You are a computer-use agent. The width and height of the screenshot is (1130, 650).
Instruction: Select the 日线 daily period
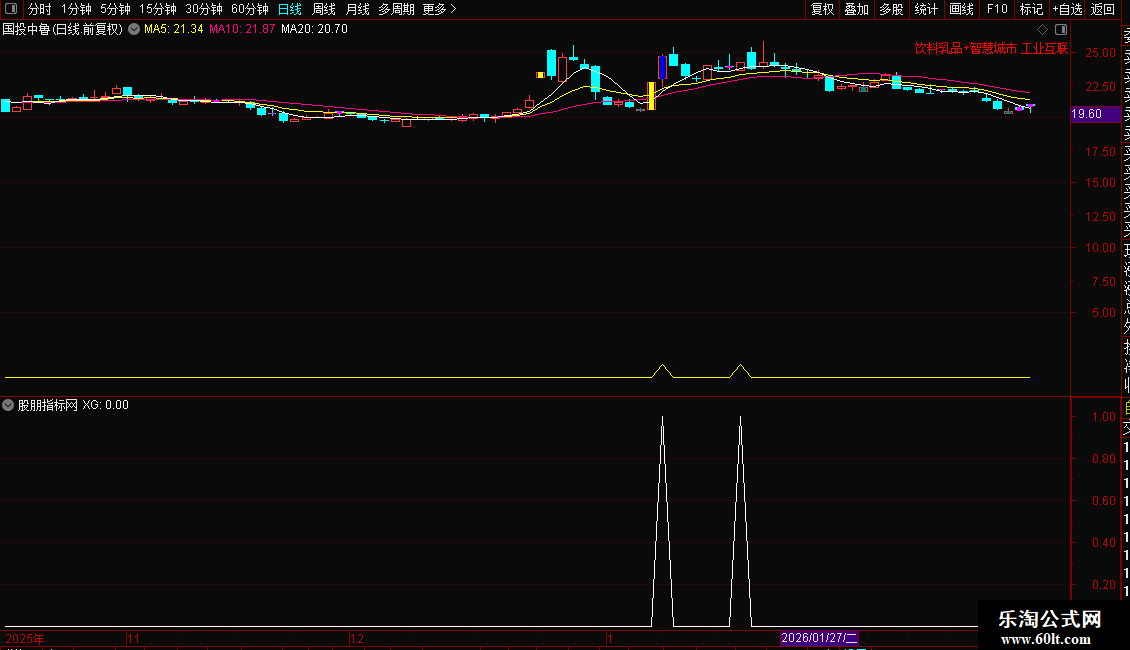tap(290, 9)
